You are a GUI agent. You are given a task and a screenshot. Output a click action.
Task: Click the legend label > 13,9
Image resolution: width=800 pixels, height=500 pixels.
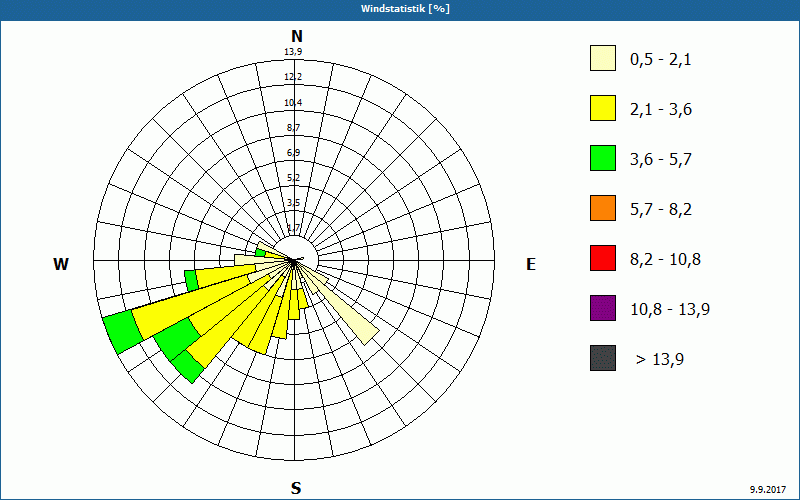(660, 360)
